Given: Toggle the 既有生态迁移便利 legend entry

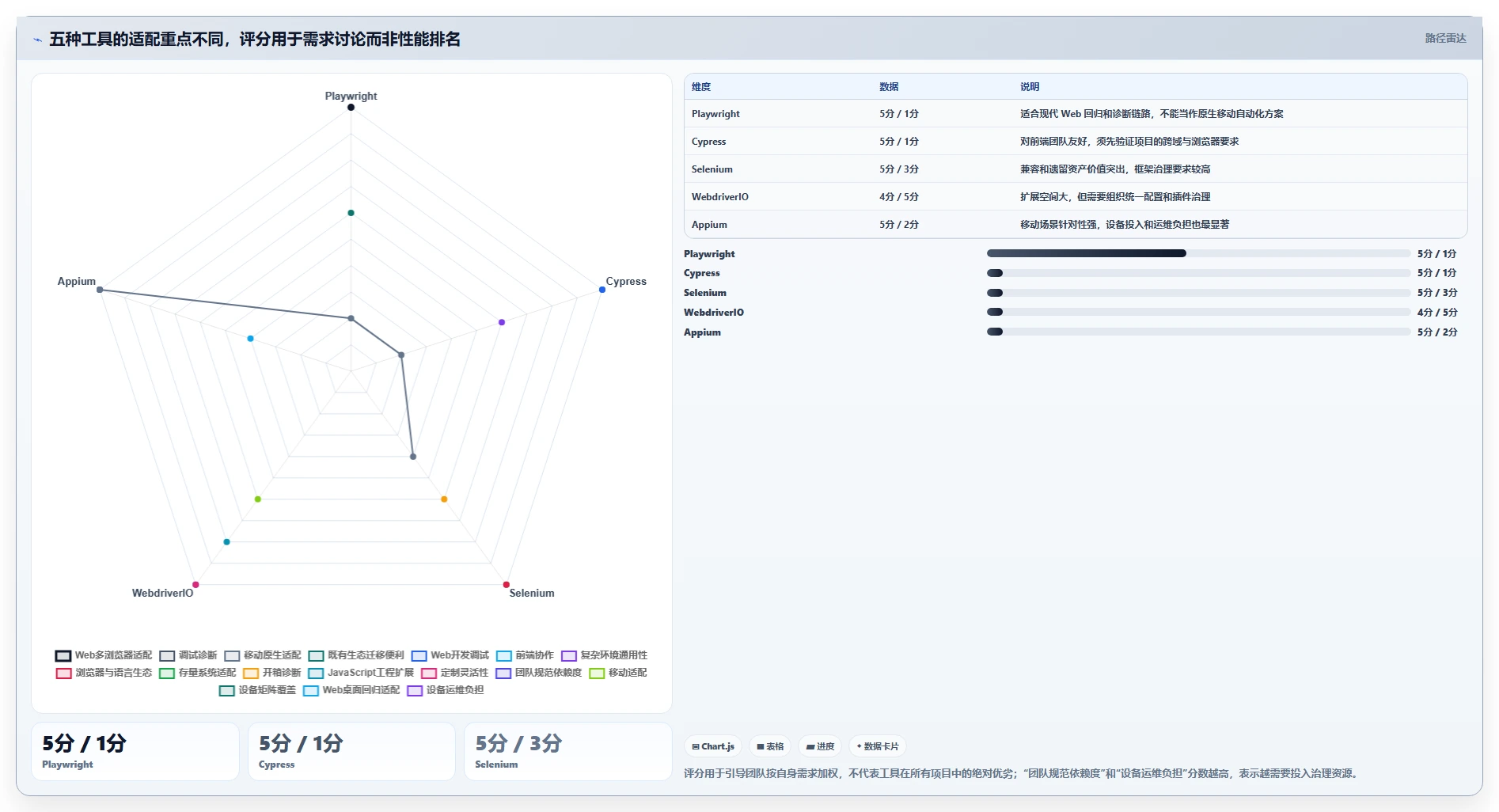Looking at the screenshot, I should click(356, 655).
